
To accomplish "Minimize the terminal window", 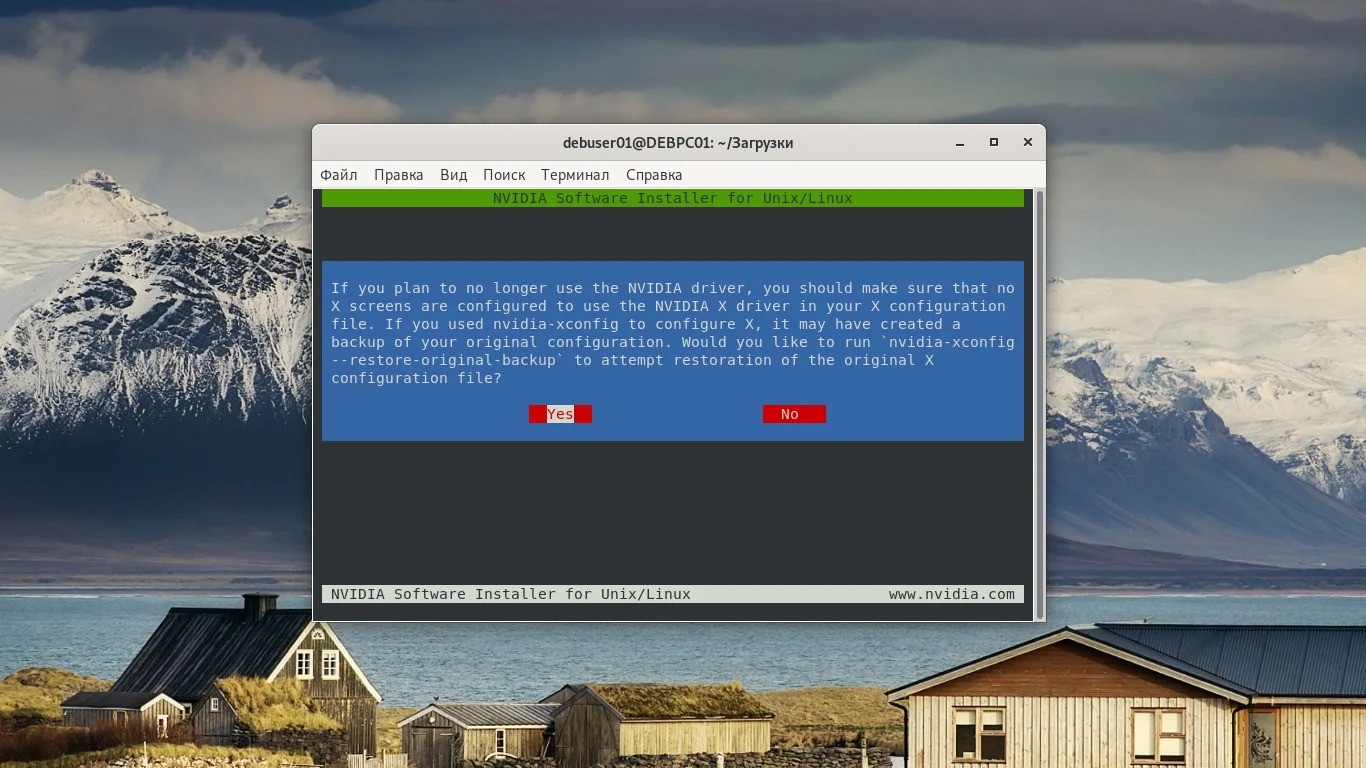I will coord(960,143).
